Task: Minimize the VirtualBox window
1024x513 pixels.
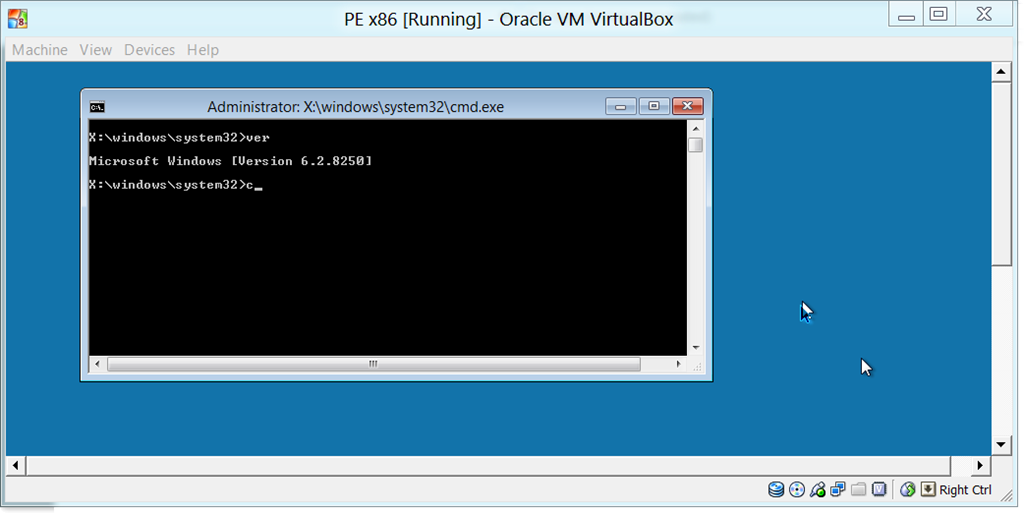Action: click(x=906, y=14)
